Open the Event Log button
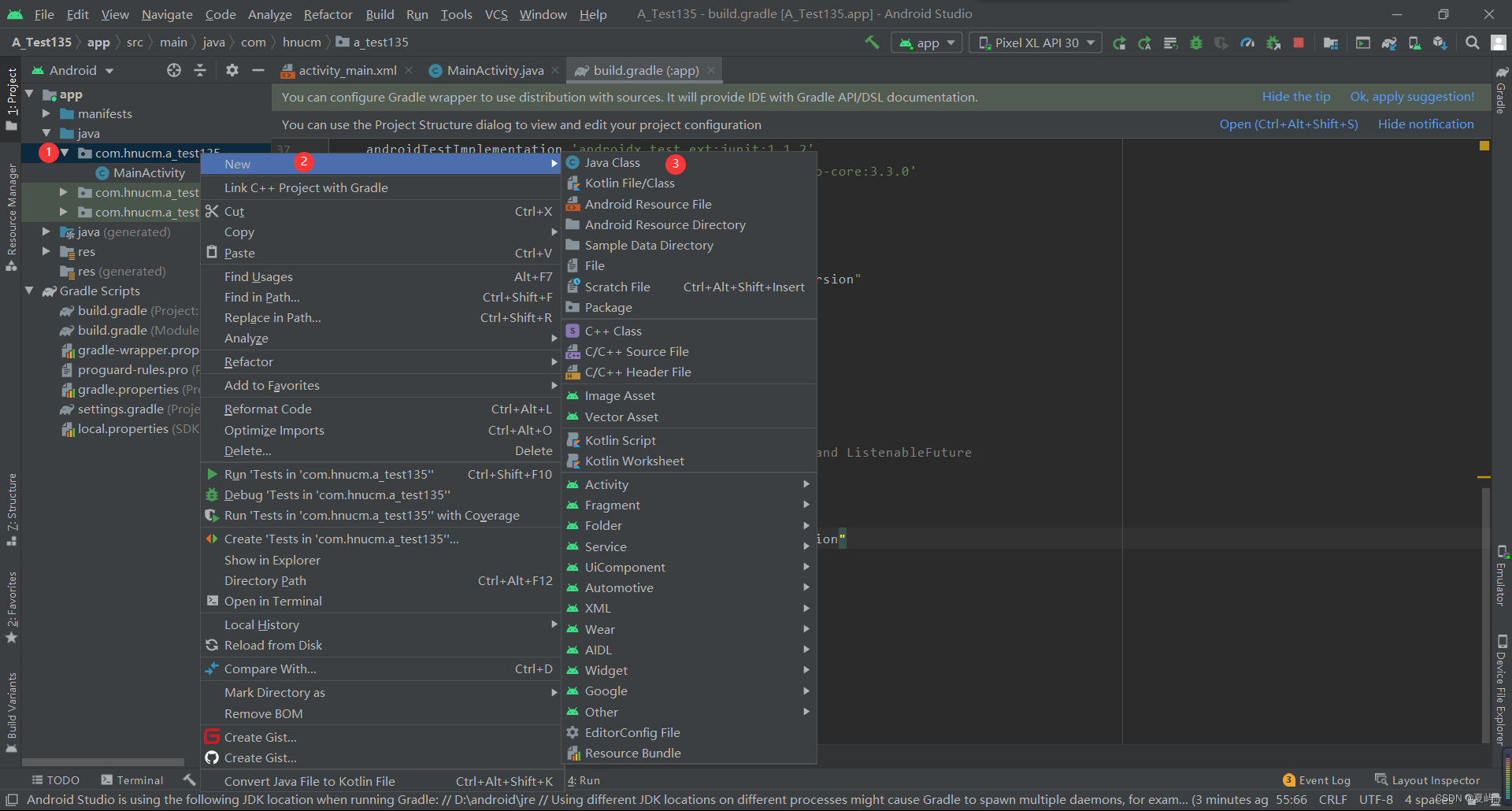 click(x=1317, y=780)
